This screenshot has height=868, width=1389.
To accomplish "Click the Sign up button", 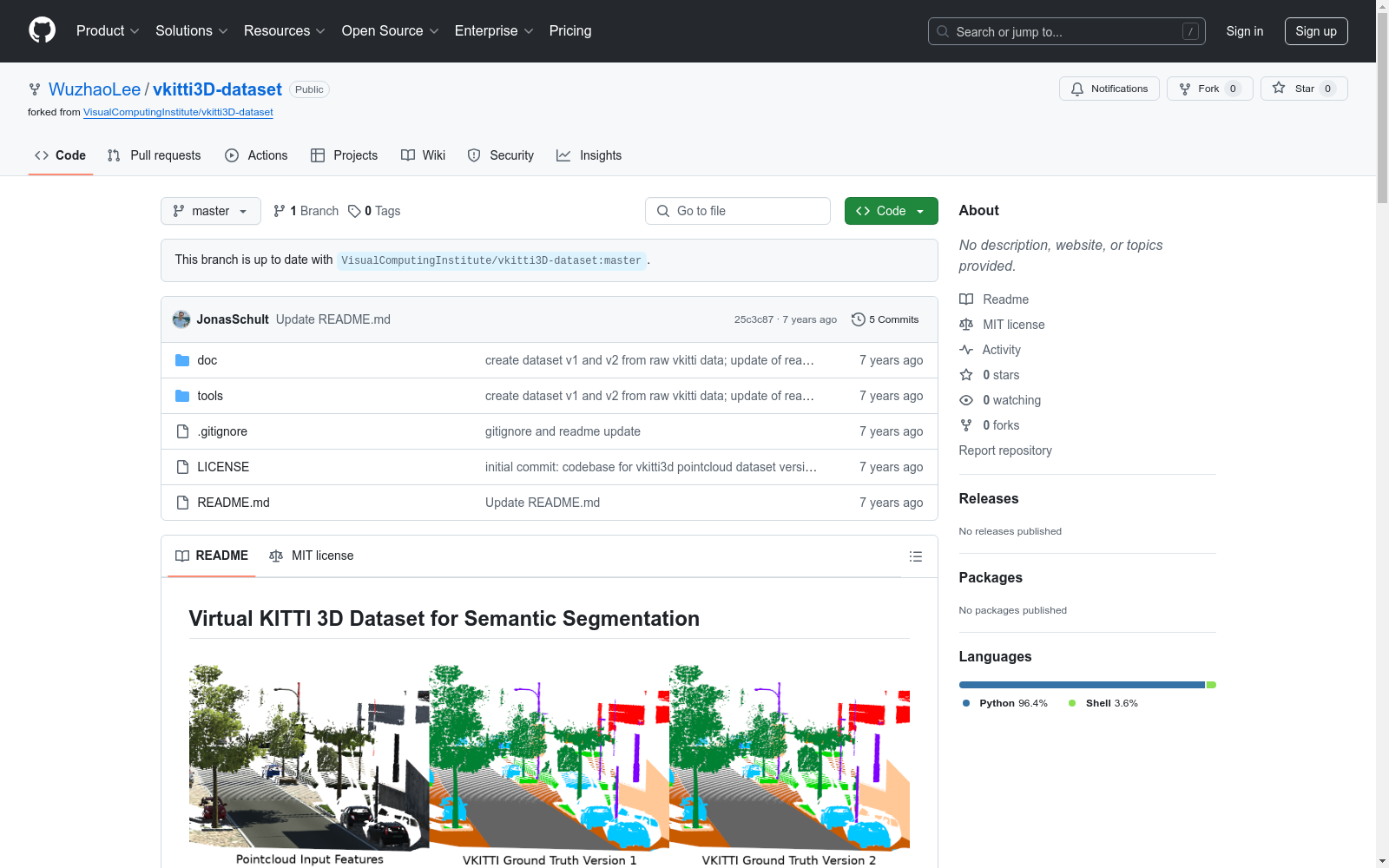I will 1316,31.
